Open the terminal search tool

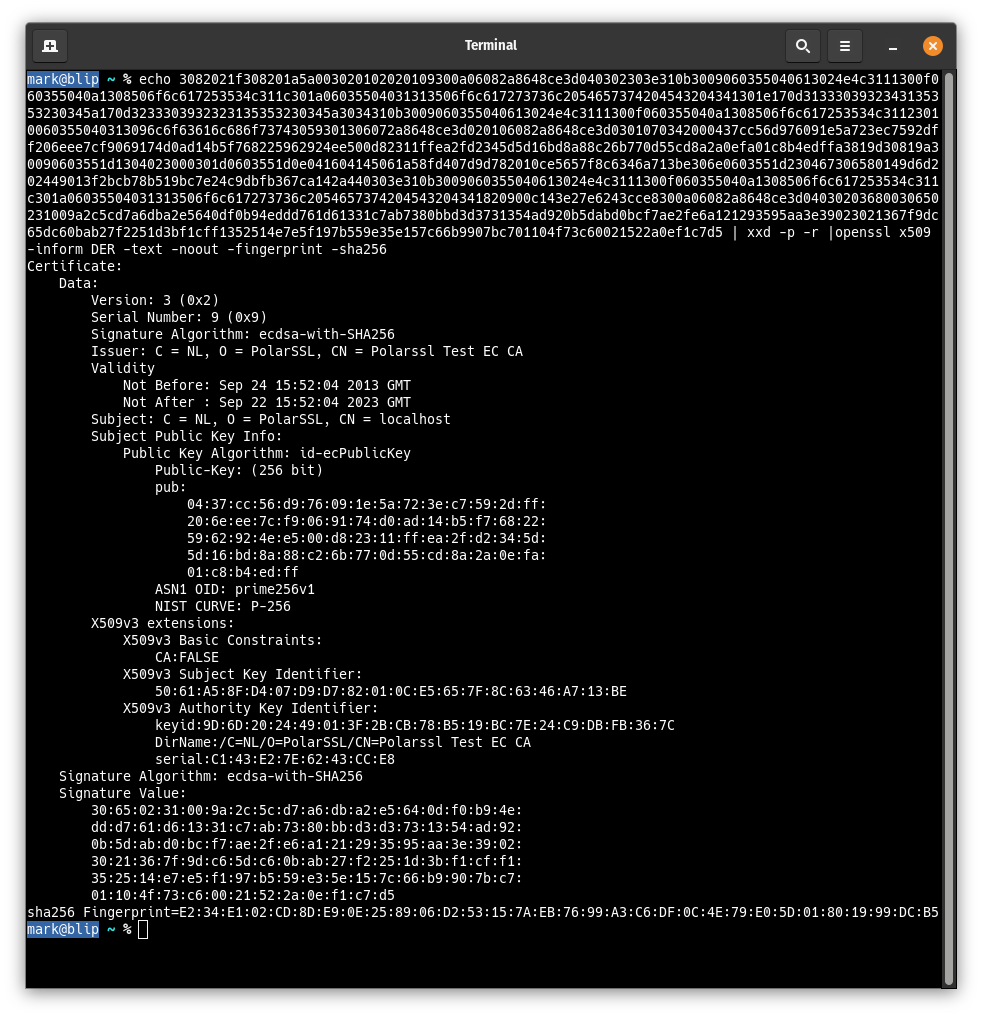[x=802, y=45]
